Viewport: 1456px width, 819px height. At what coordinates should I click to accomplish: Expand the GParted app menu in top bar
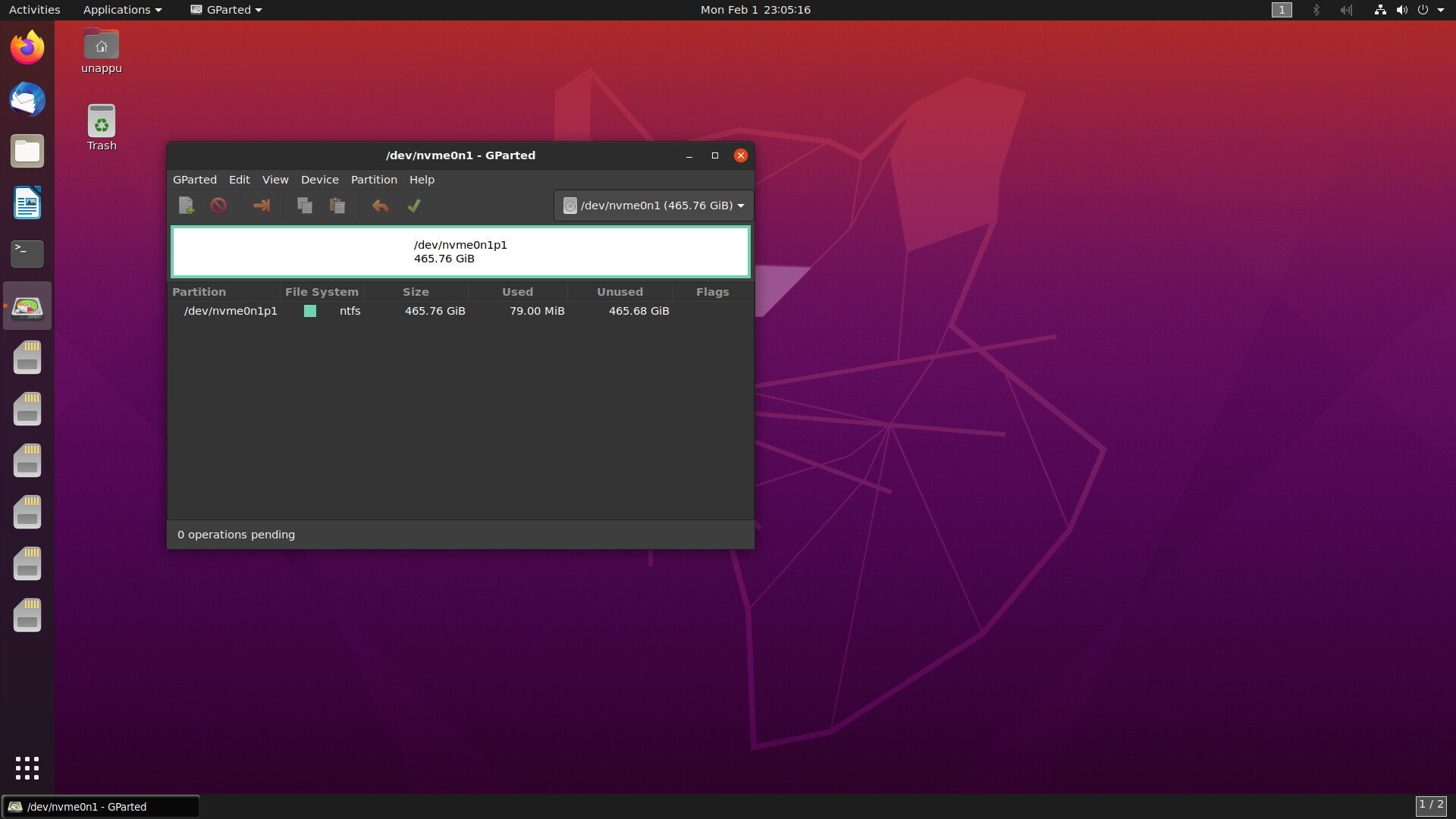226,10
